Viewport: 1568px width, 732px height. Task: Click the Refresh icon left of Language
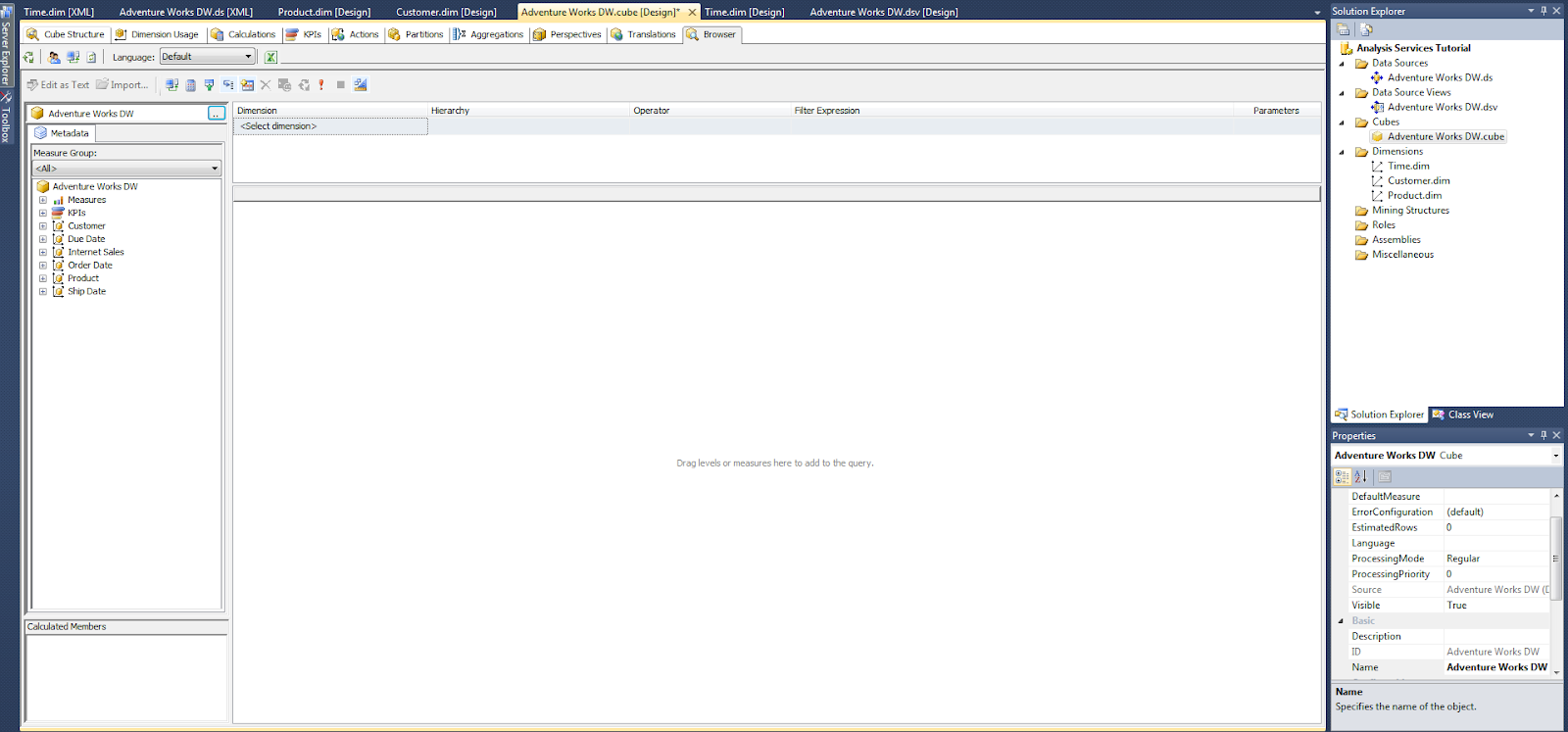(91, 57)
